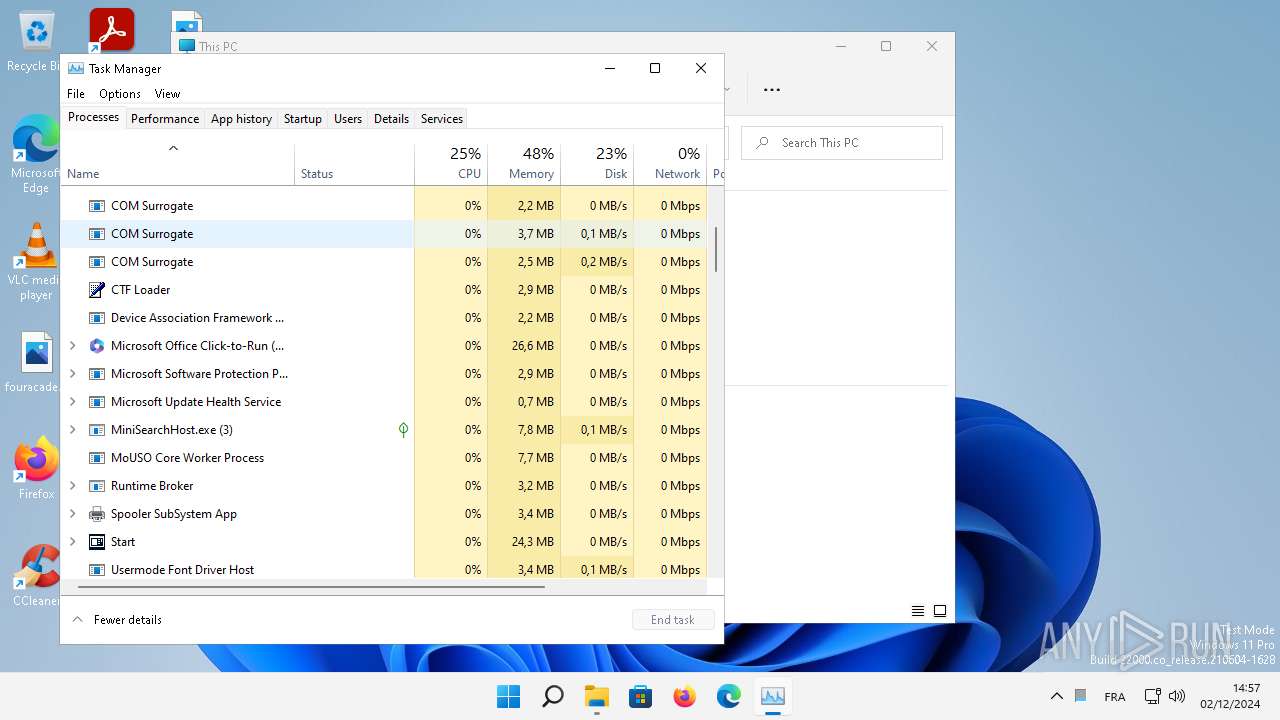Collapse Task Manager with Fewer details
This screenshot has width=1280, height=720.
[x=117, y=620]
